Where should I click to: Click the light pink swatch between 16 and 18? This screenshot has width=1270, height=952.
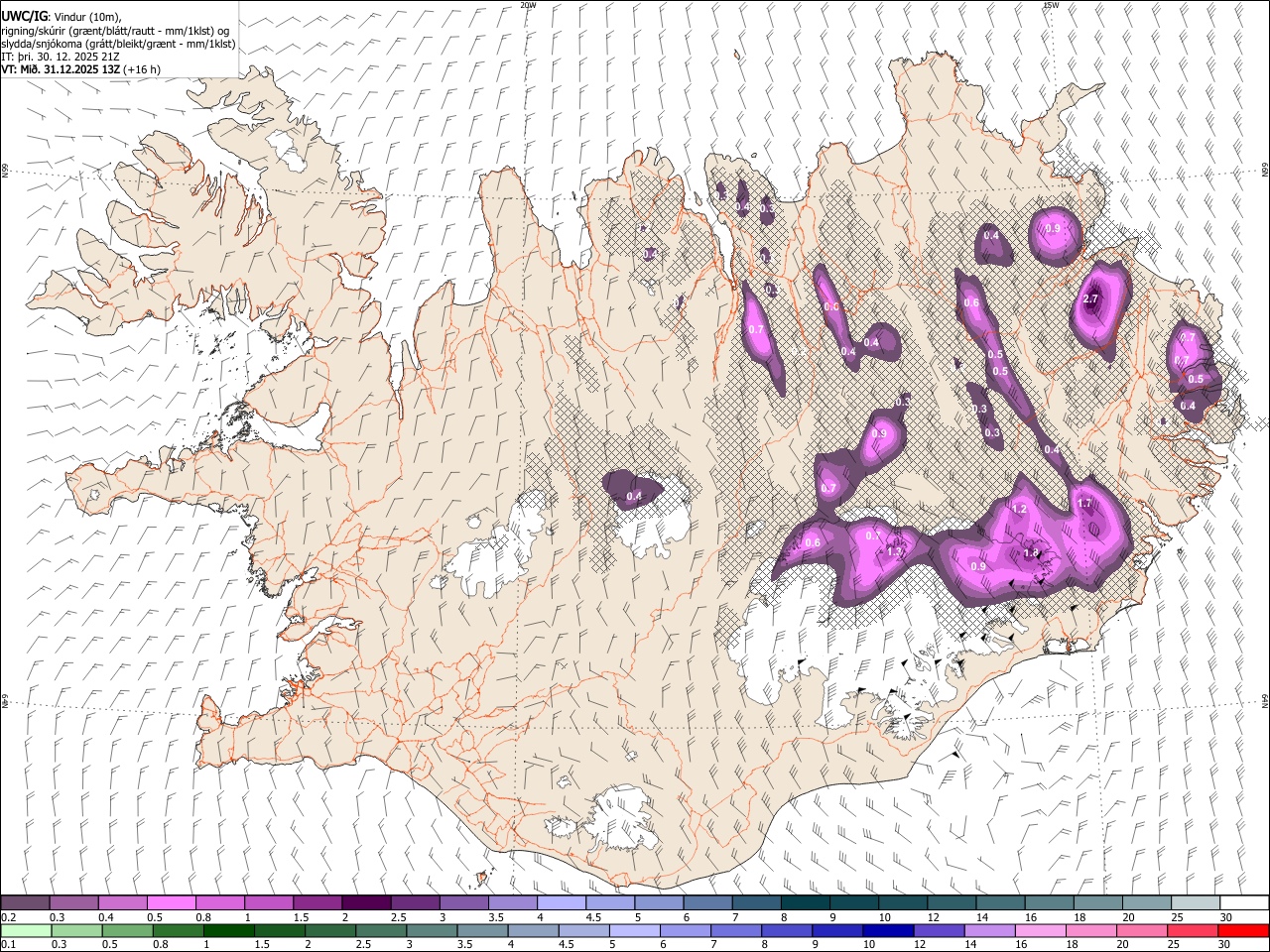click(x=1040, y=930)
